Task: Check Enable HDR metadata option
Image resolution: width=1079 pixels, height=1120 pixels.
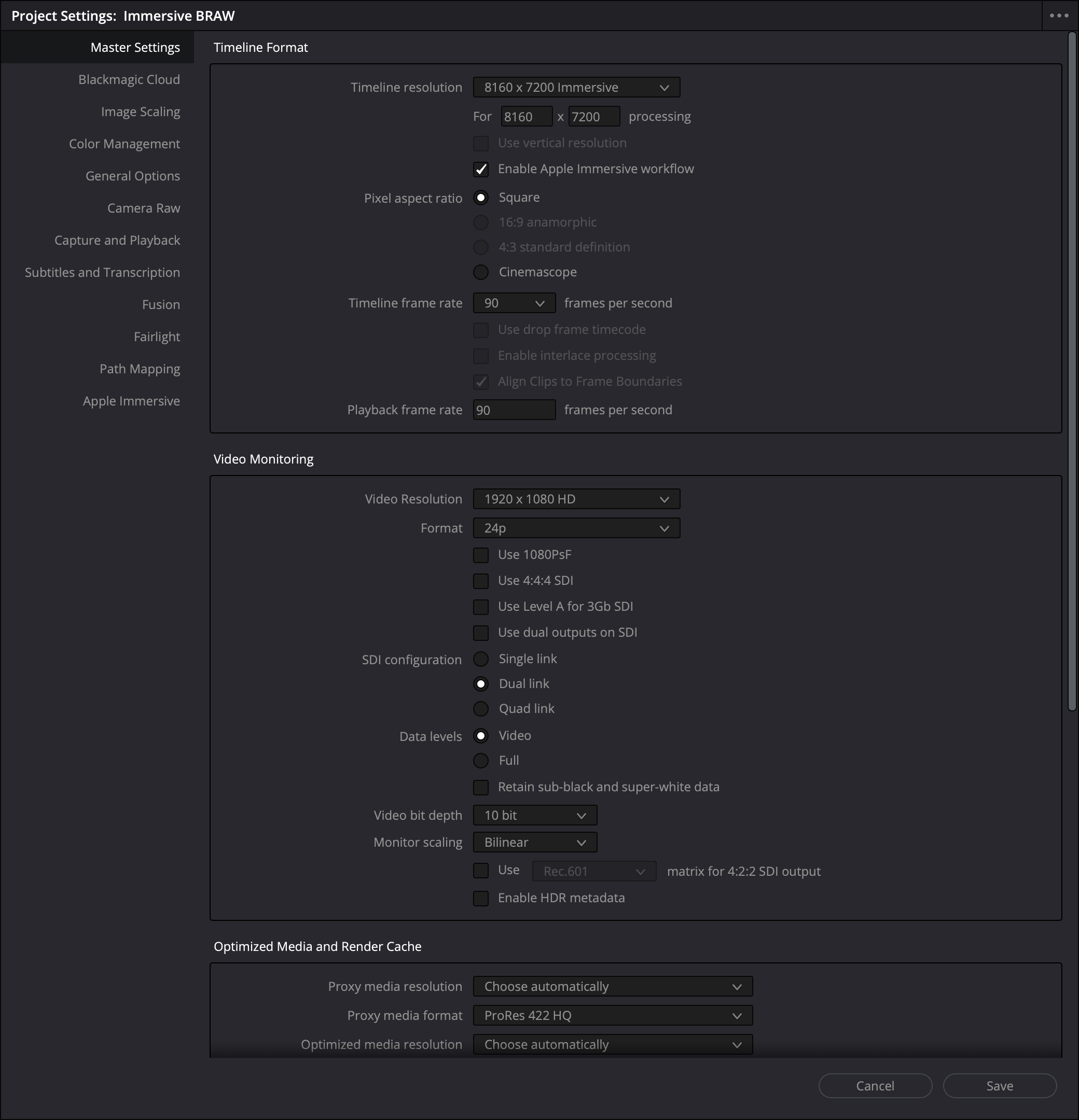Action: tap(481, 898)
